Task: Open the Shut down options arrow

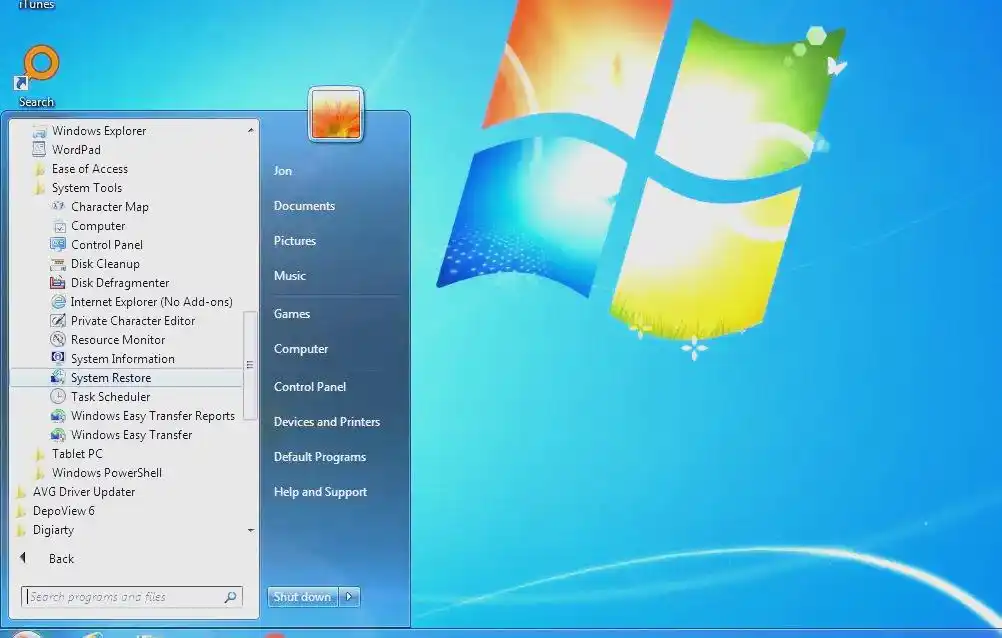Action: [x=349, y=596]
